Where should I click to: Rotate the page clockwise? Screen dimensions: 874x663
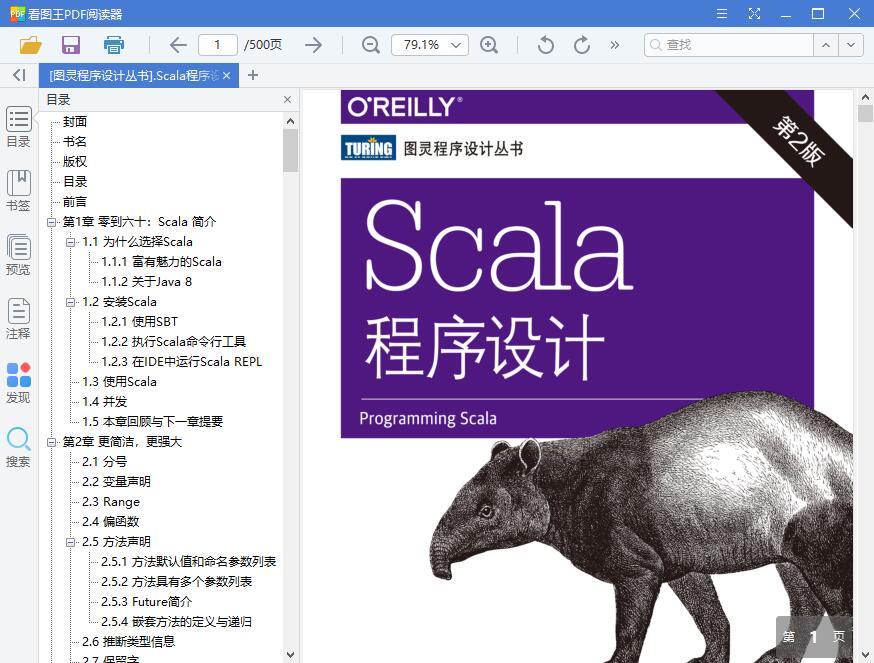coord(582,45)
